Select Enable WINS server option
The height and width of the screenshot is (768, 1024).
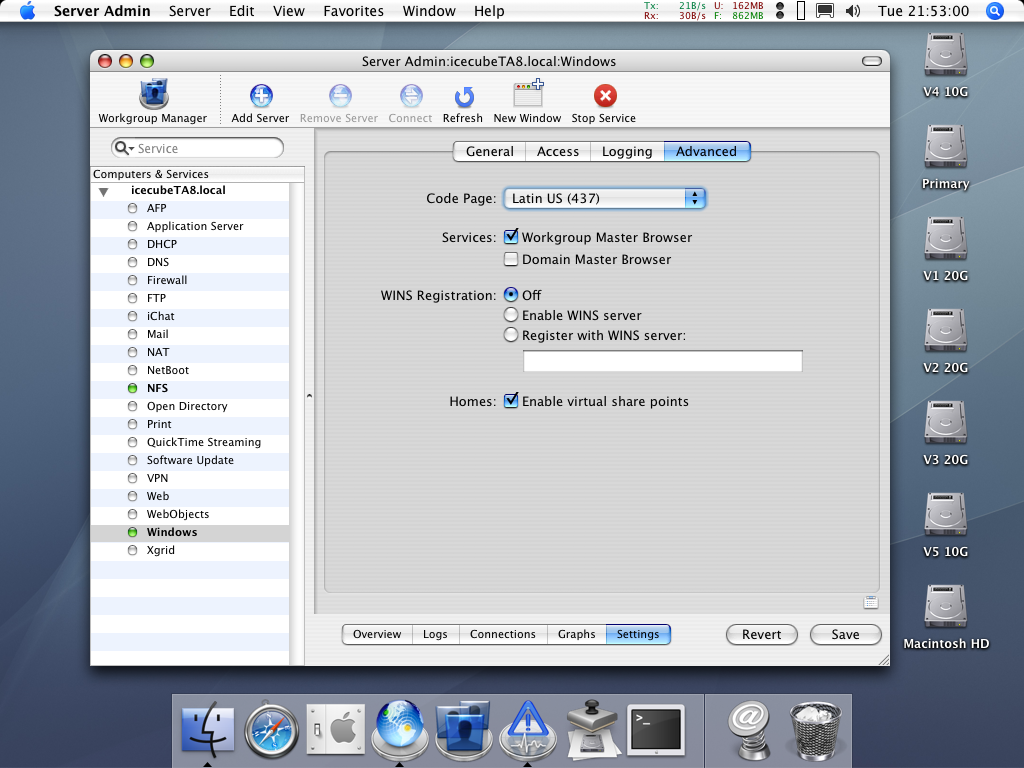point(511,315)
